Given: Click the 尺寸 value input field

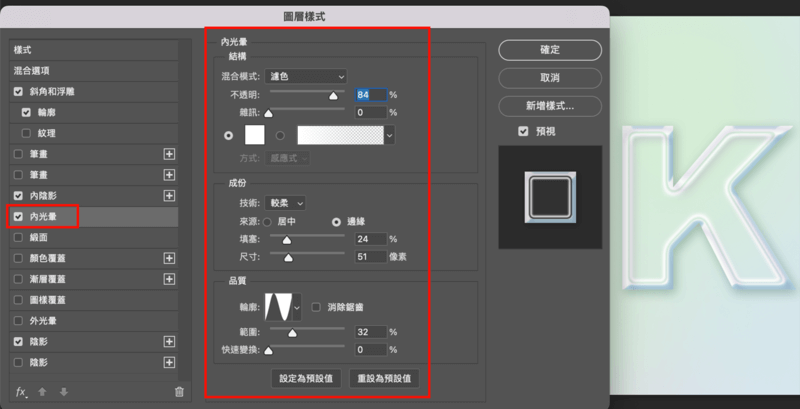Looking at the screenshot, I should pyautogui.click(x=369, y=257).
